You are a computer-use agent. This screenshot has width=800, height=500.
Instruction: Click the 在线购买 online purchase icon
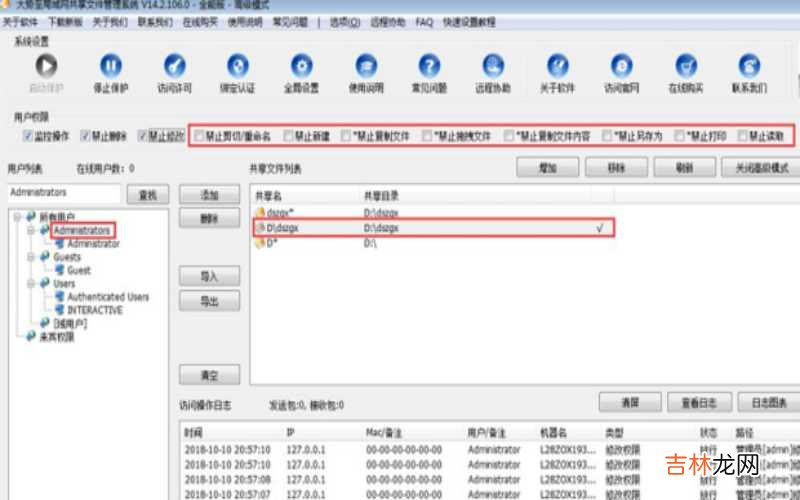click(686, 66)
